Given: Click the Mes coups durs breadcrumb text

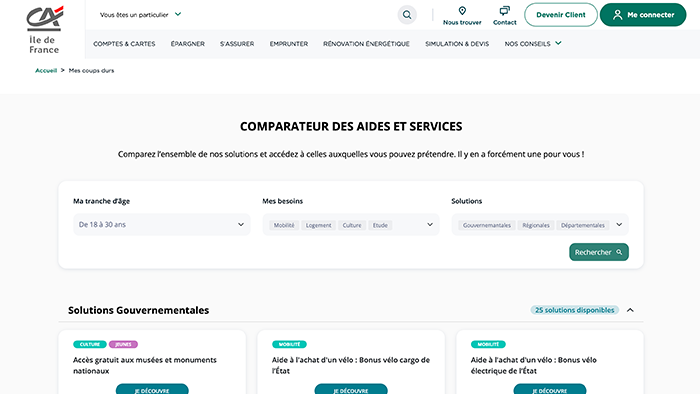Looking at the screenshot, I should (x=92, y=71).
